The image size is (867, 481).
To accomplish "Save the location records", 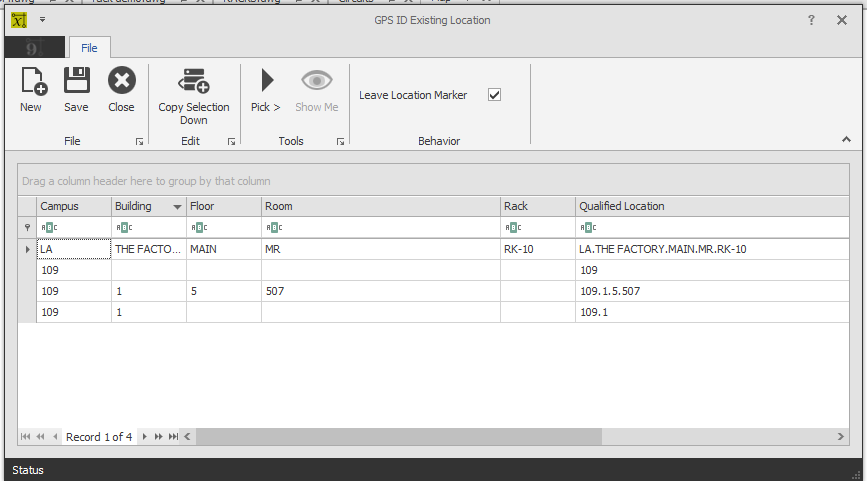I will click(x=76, y=90).
